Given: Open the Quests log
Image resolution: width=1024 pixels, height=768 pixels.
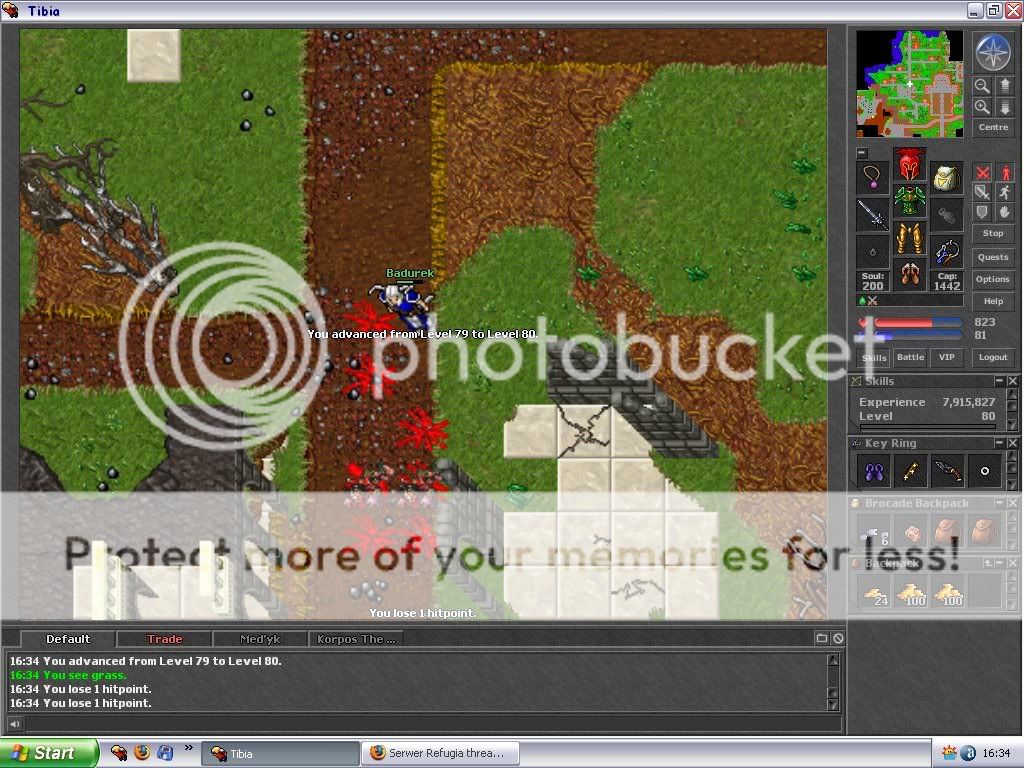Looking at the screenshot, I should [993, 257].
